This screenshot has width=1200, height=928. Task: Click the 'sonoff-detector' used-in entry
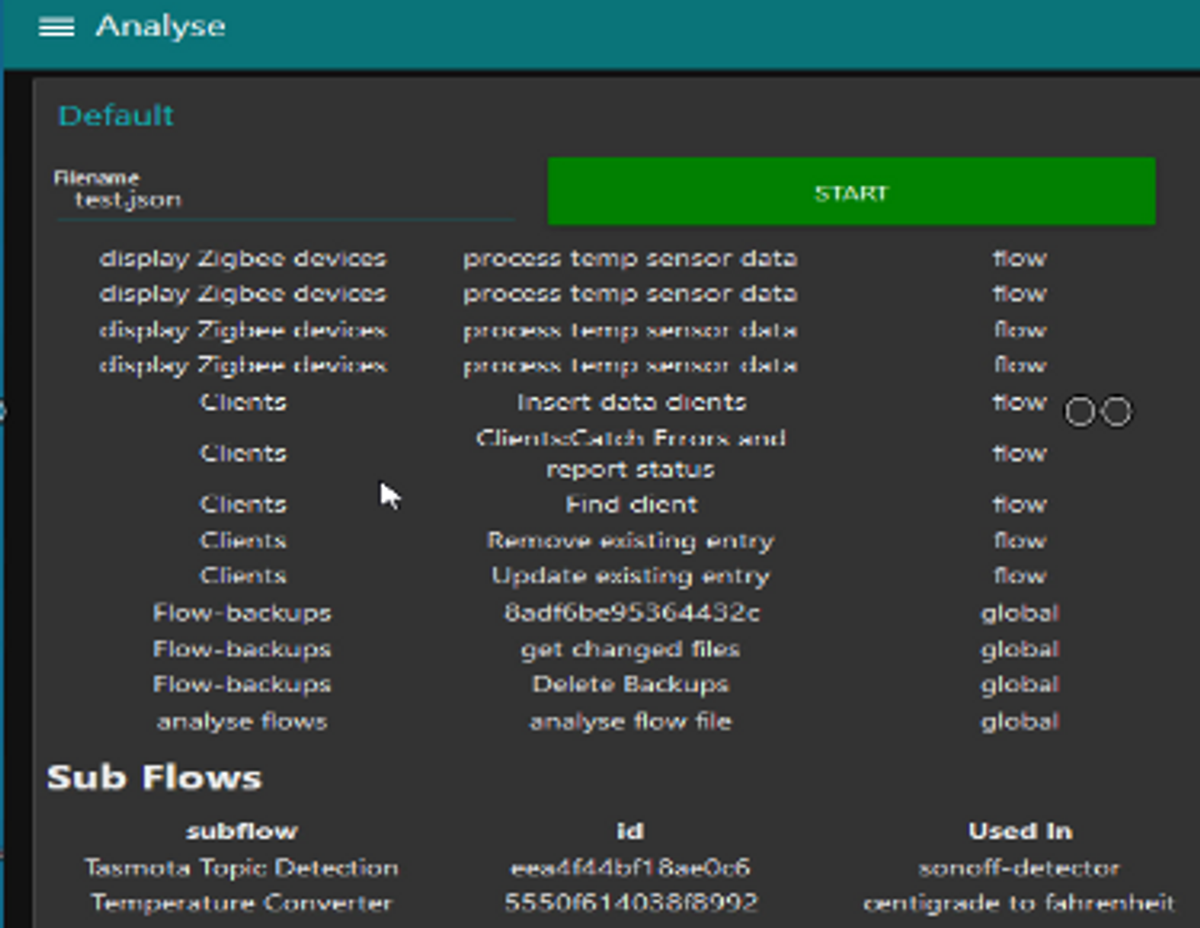tap(1019, 867)
